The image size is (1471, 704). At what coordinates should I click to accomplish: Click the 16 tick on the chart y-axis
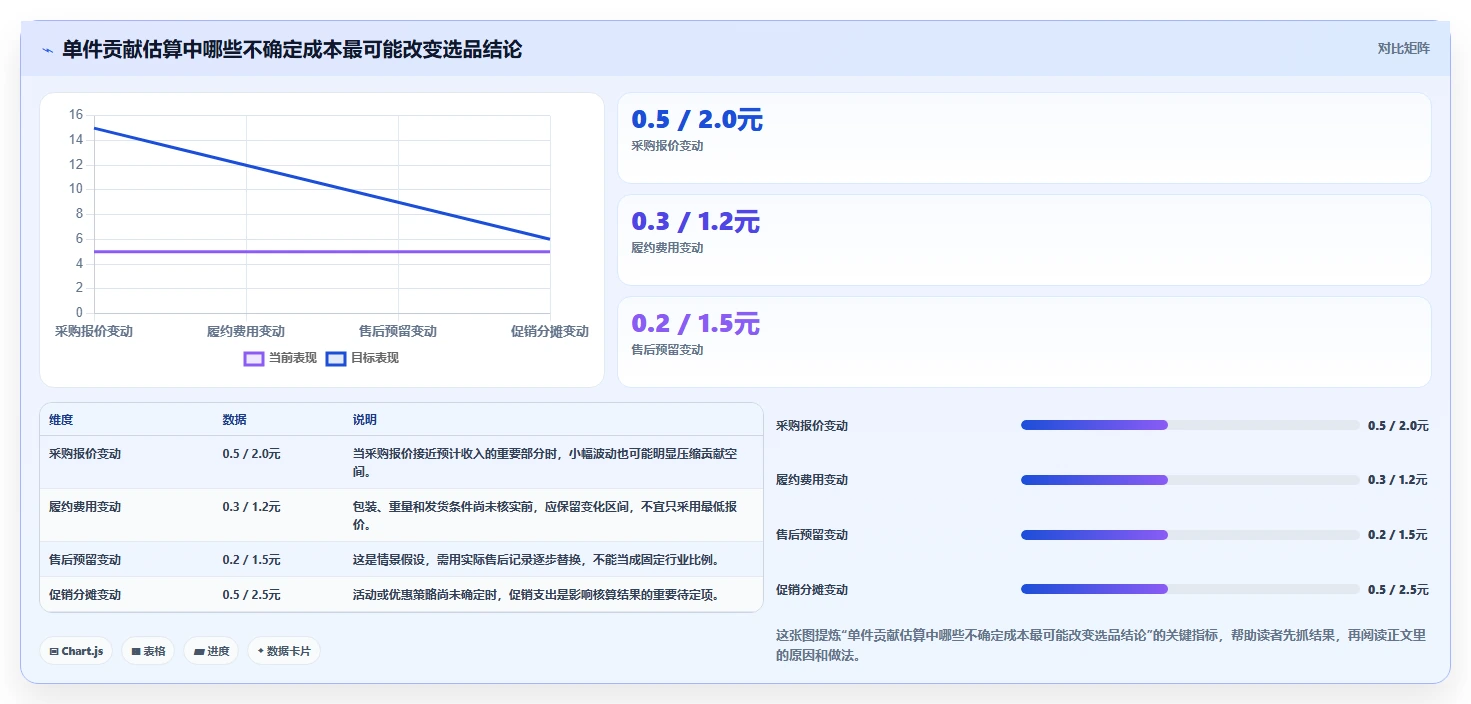pyautogui.click(x=76, y=115)
